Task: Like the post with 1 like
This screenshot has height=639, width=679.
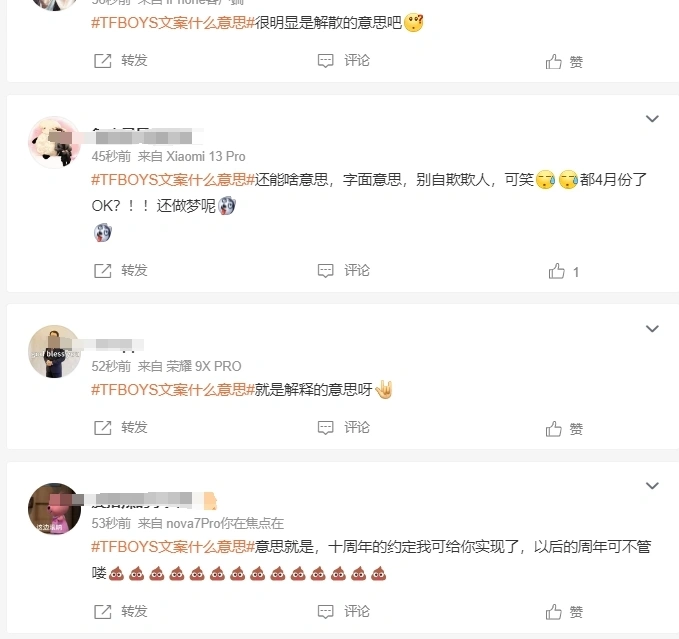Action: pyautogui.click(x=563, y=271)
